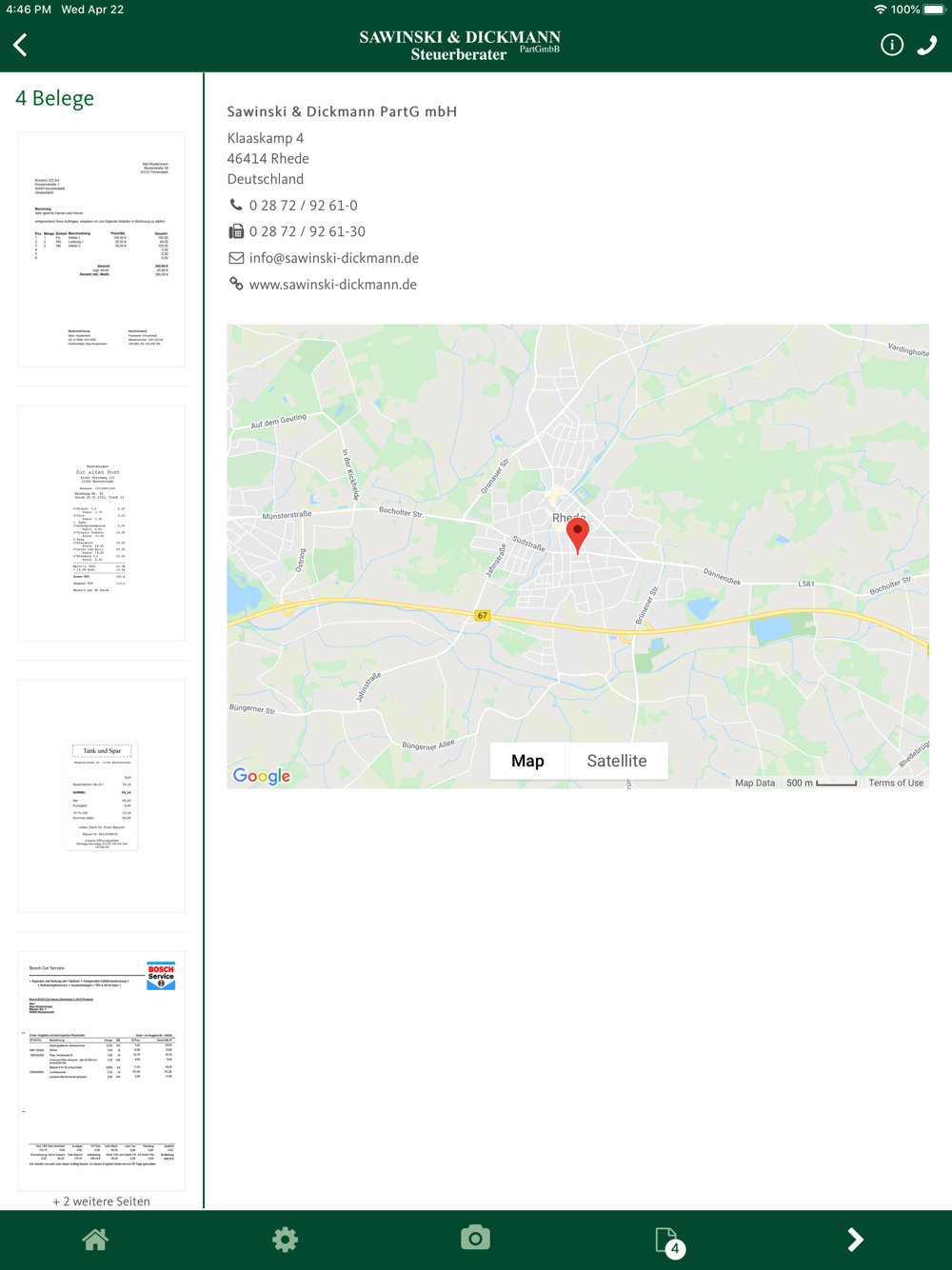The image size is (952, 1270).
Task: Tap '+ 2 weitere Seiten' text
Action: point(102,1201)
